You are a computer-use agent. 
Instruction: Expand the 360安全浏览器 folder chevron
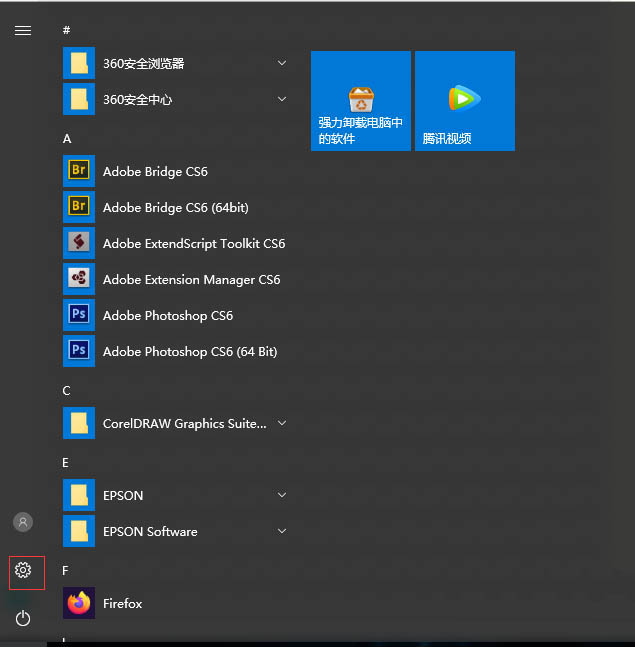282,63
